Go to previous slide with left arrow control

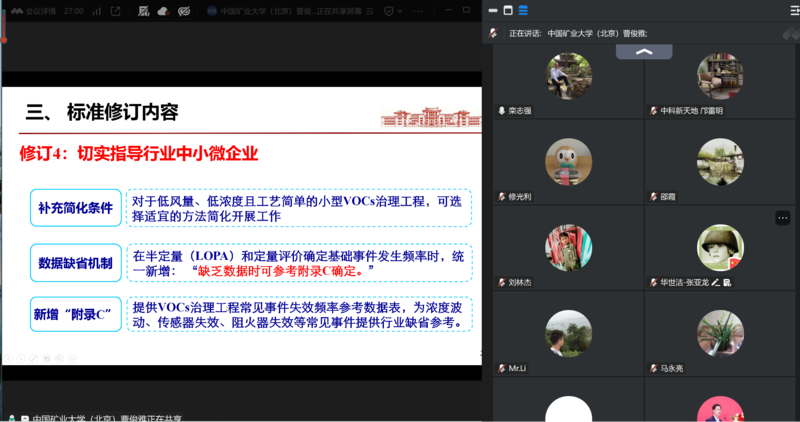pyautogui.click(x=8, y=359)
